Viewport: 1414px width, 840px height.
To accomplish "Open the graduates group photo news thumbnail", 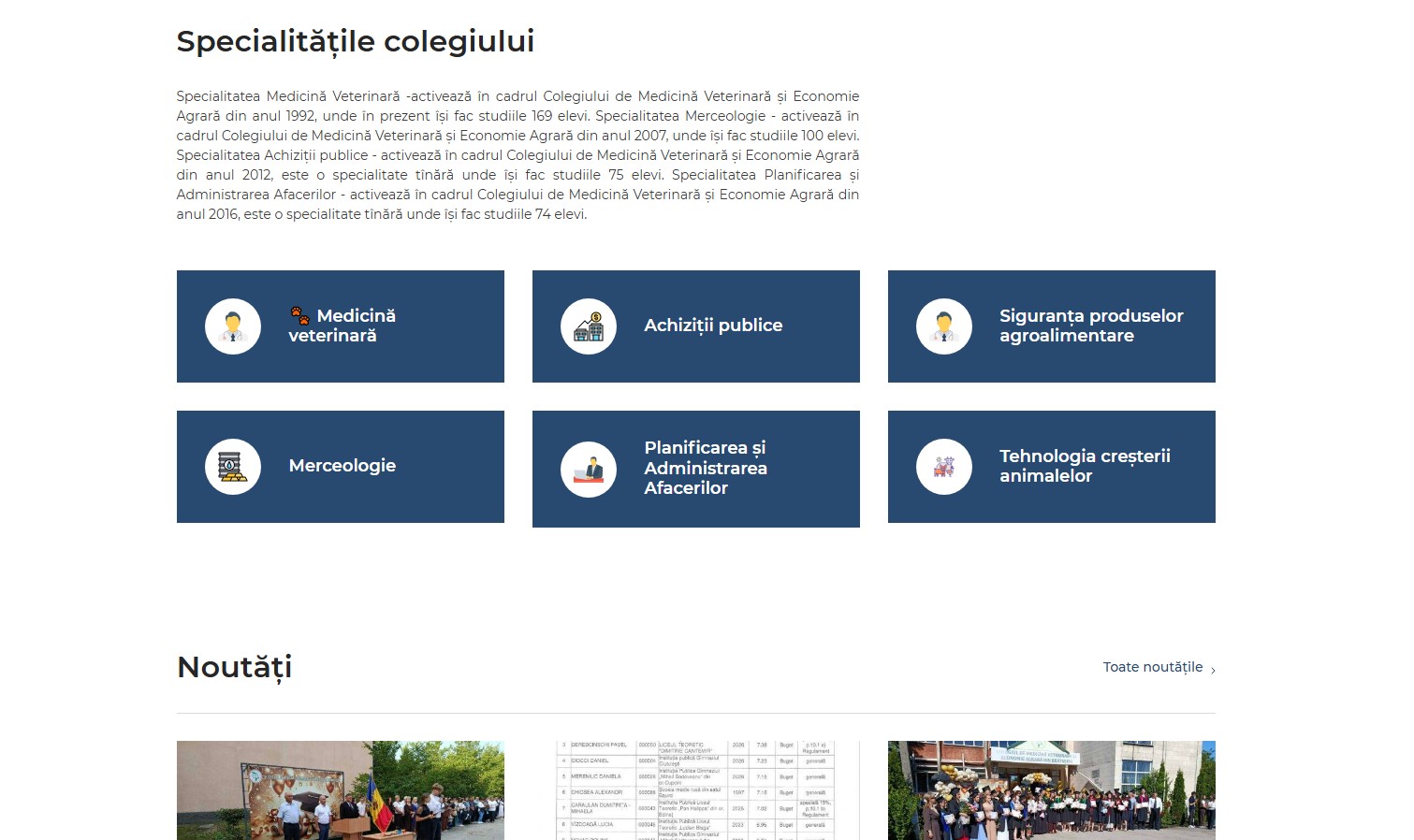I will click(x=1052, y=790).
